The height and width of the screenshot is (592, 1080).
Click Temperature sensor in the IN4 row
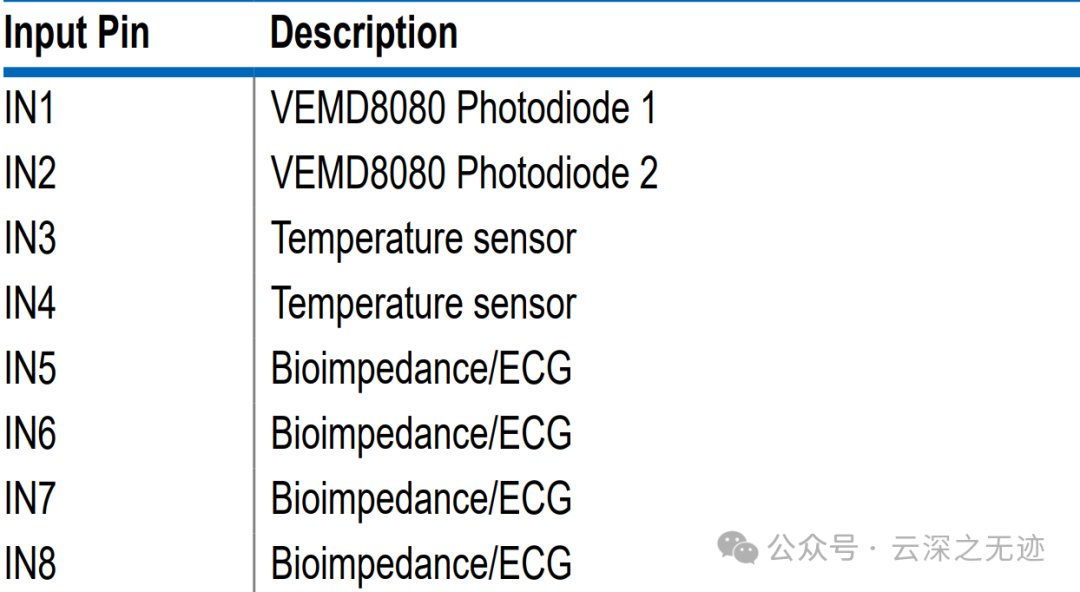coord(424,304)
